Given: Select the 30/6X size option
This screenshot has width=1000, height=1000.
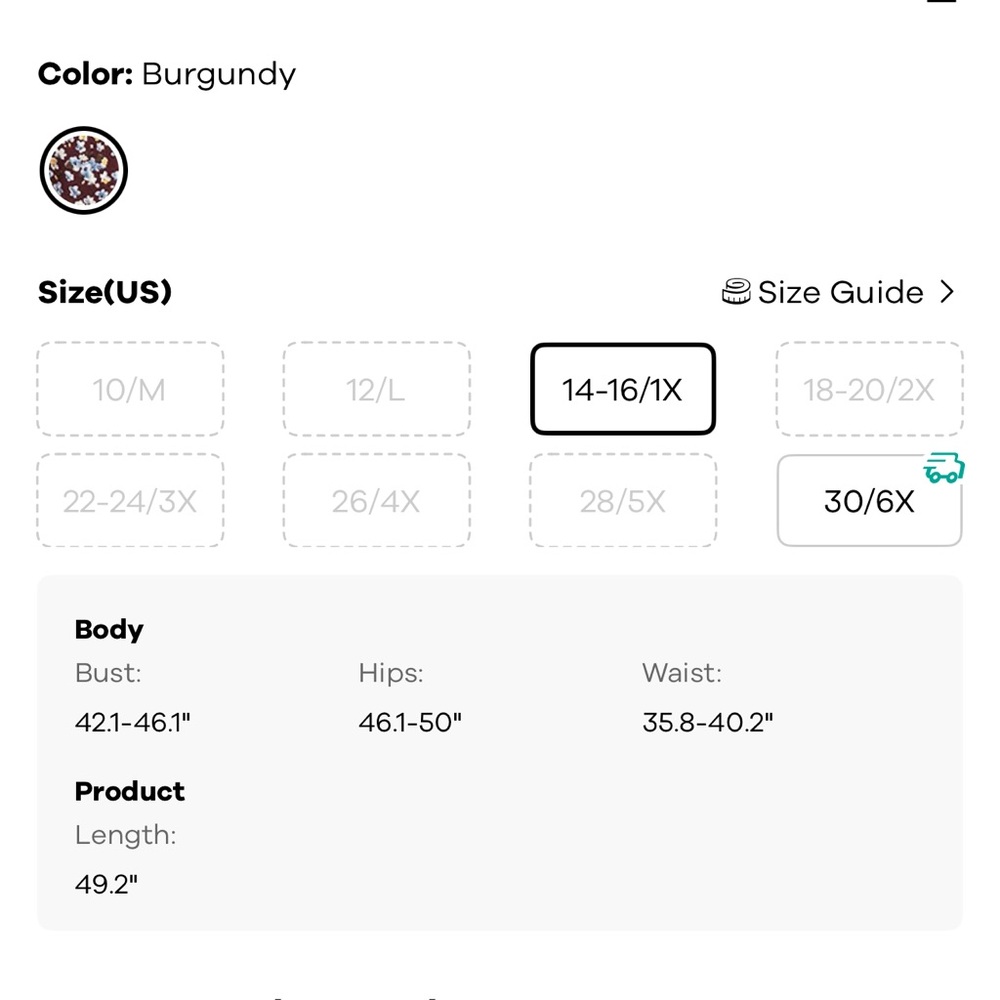Looking at the screenshot, I should click(869, 501).
